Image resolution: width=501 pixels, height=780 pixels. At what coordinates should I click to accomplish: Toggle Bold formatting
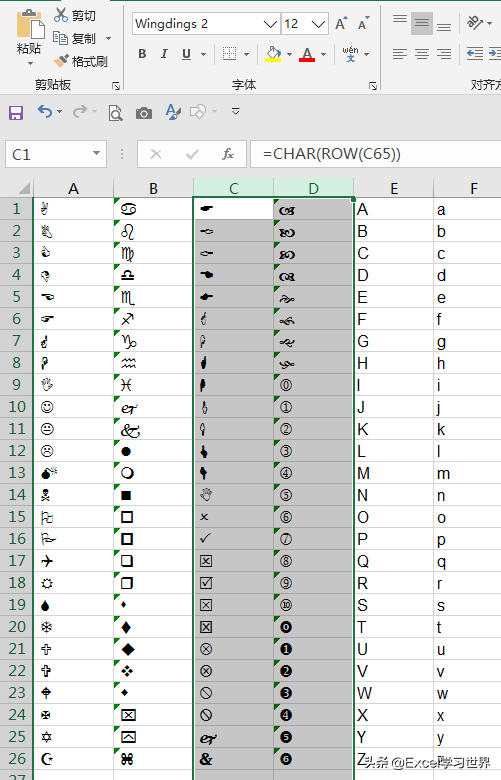click(142, 54)
